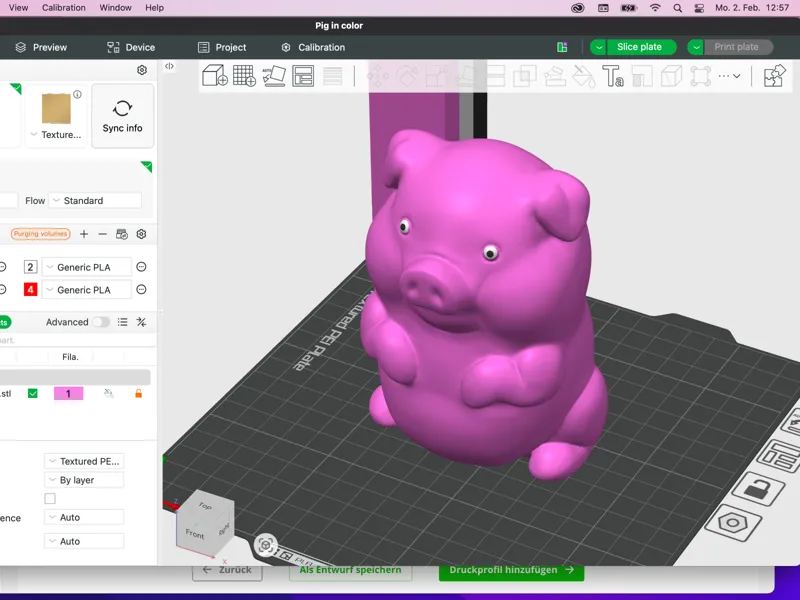The height and width of the screenshot is (600, 800).
Task: Open the By layer print sequence dropdown
Action: tap(84, 480)
